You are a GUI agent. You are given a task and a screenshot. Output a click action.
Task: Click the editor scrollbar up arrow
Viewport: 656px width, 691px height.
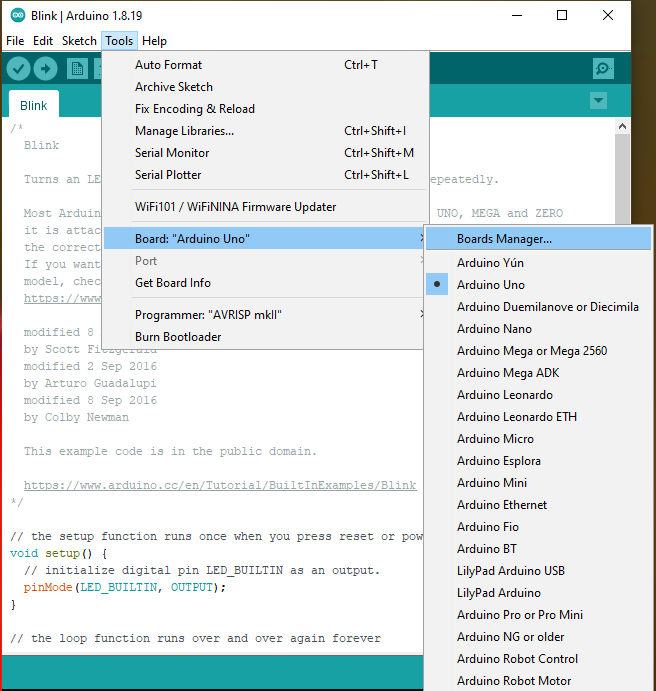pos(622,126)
